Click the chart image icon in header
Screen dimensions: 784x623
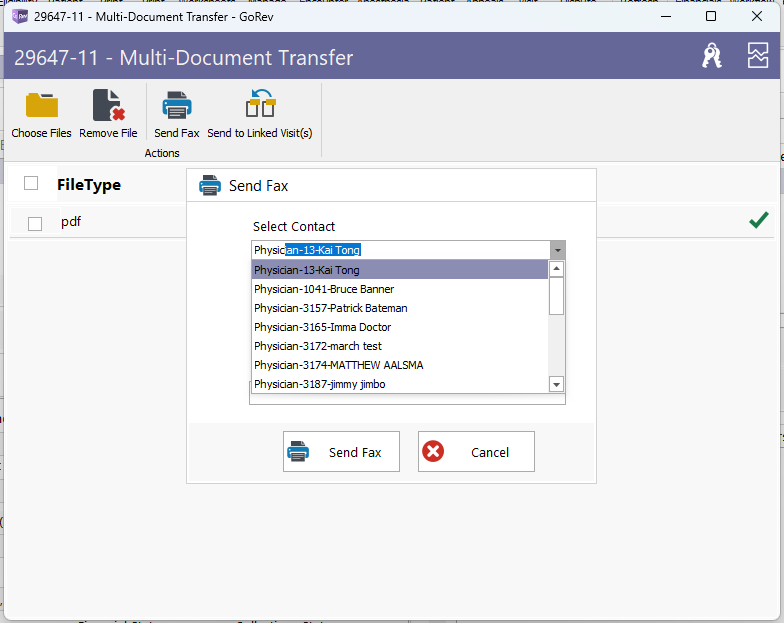coord(758,57)
